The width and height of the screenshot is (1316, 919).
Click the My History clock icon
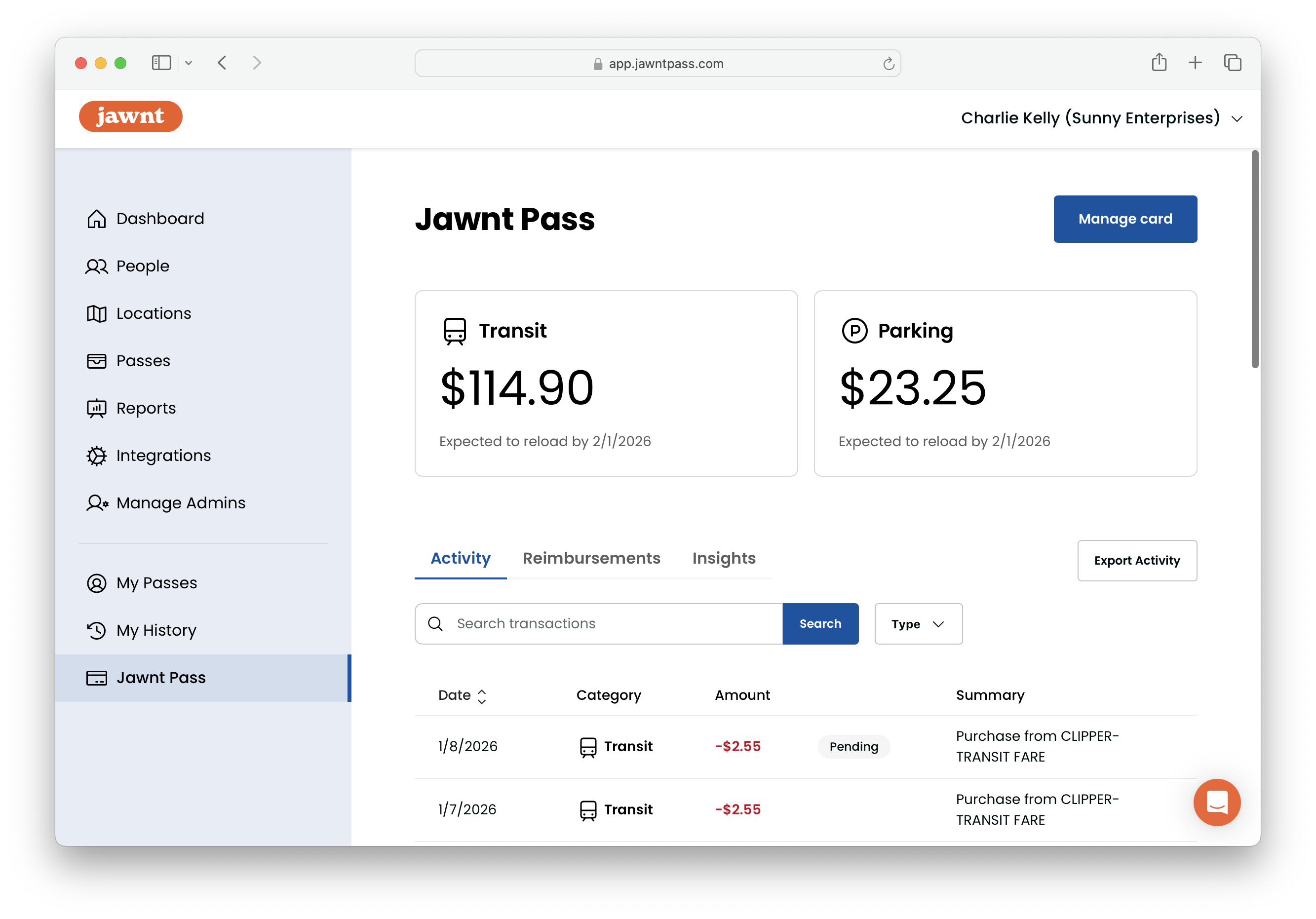point(96,631)
